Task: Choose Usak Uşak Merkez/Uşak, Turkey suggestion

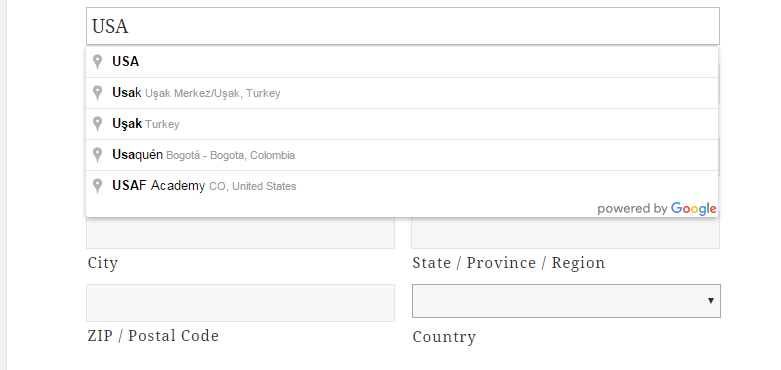Action: point(402,93)
